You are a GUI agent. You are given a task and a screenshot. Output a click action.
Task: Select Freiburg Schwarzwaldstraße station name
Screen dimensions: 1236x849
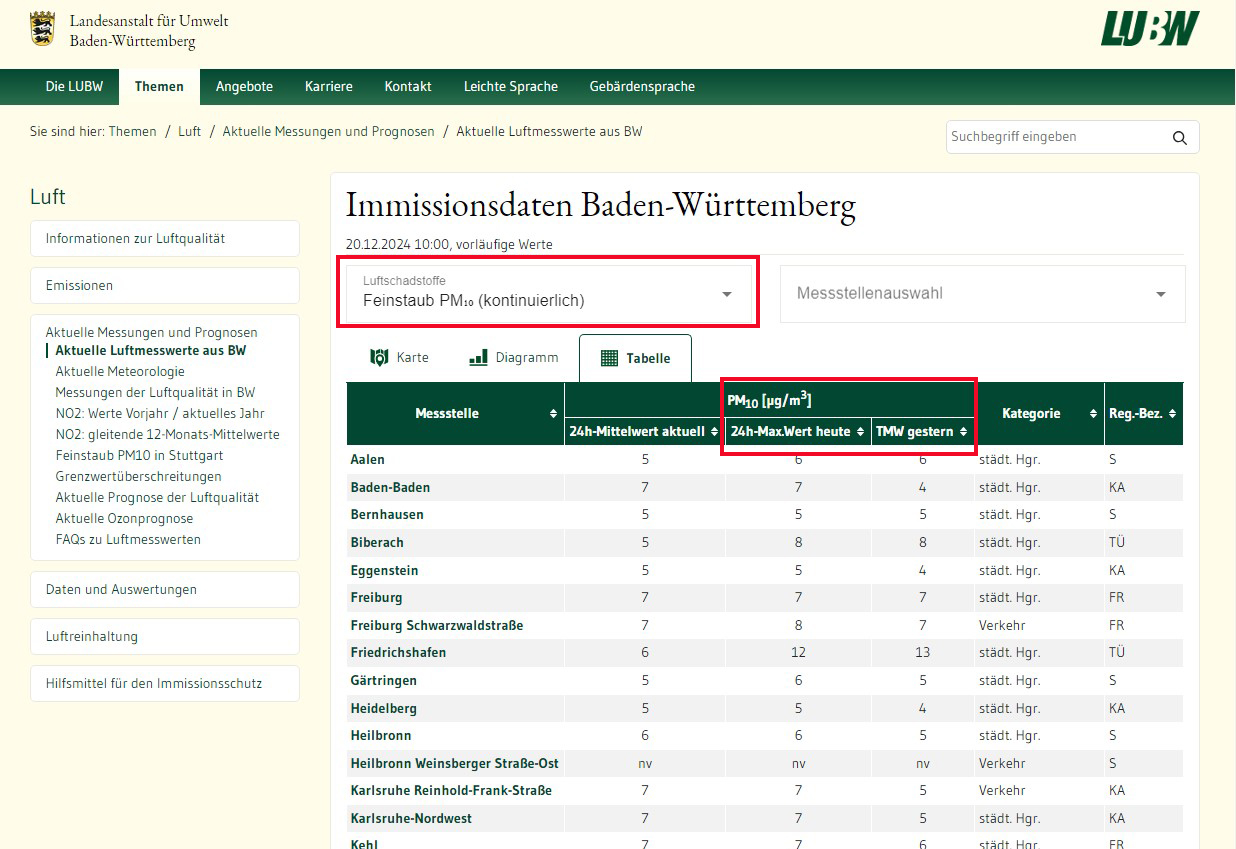tap(437, 625)
